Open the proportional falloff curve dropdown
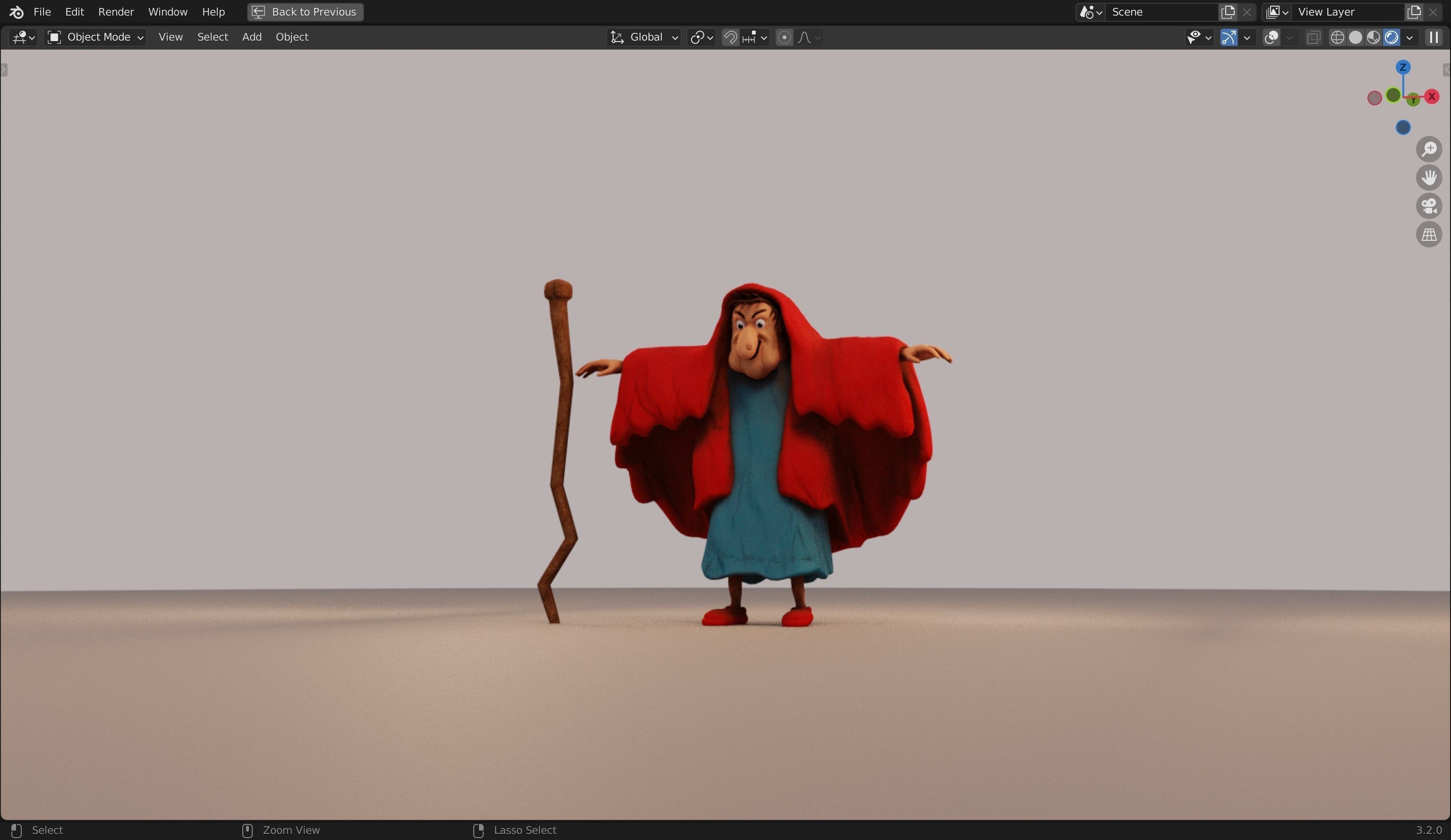Image resolution: width=1451 pixels, height=840 pixels. pyautogui.click(x=809, y=37)
